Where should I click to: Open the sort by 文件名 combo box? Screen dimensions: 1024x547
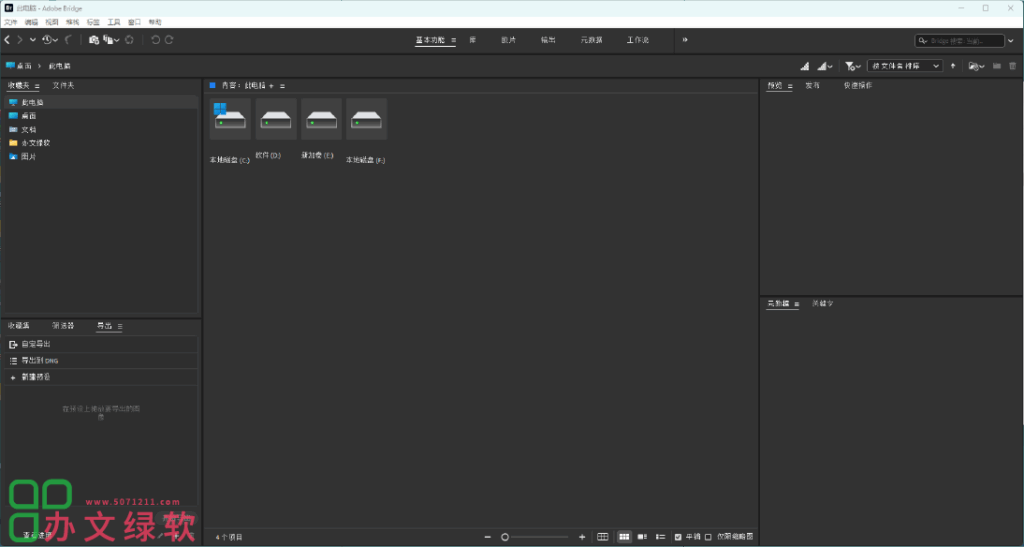[904, 66]
